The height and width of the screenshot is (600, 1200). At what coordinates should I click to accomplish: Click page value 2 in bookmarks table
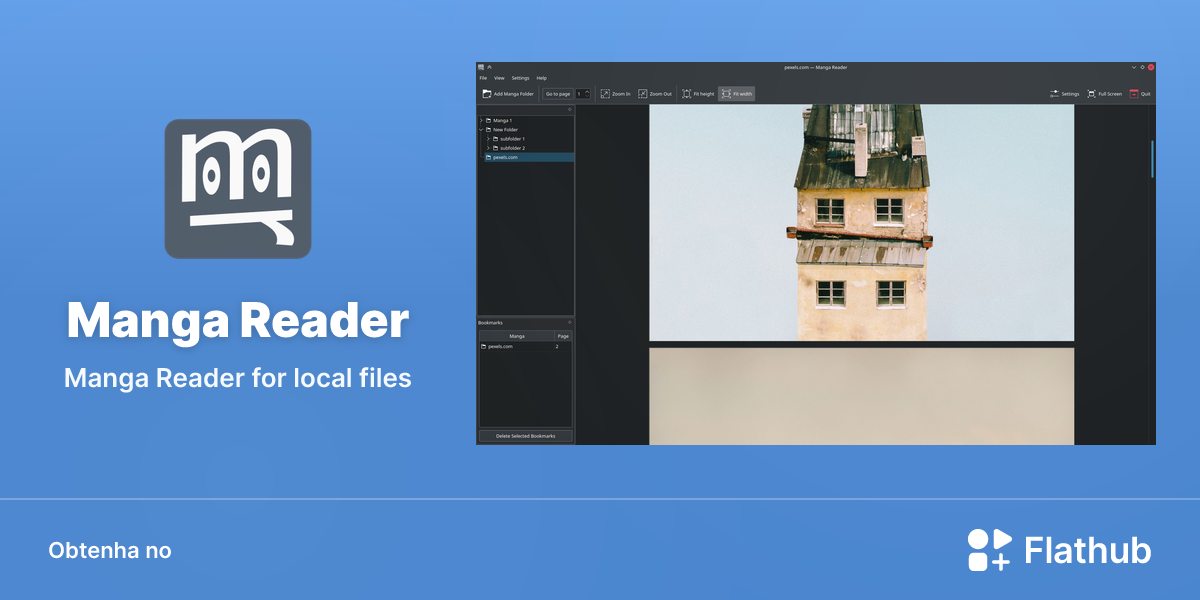point(557,346)
